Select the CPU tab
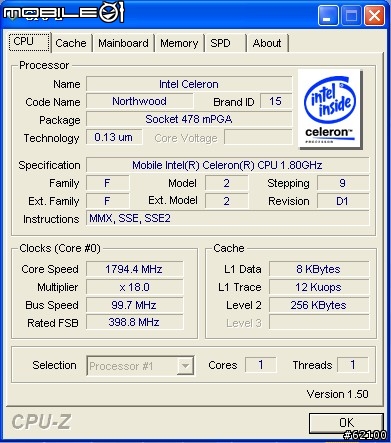Screen dimensions: 391x443 click(29, 42)
